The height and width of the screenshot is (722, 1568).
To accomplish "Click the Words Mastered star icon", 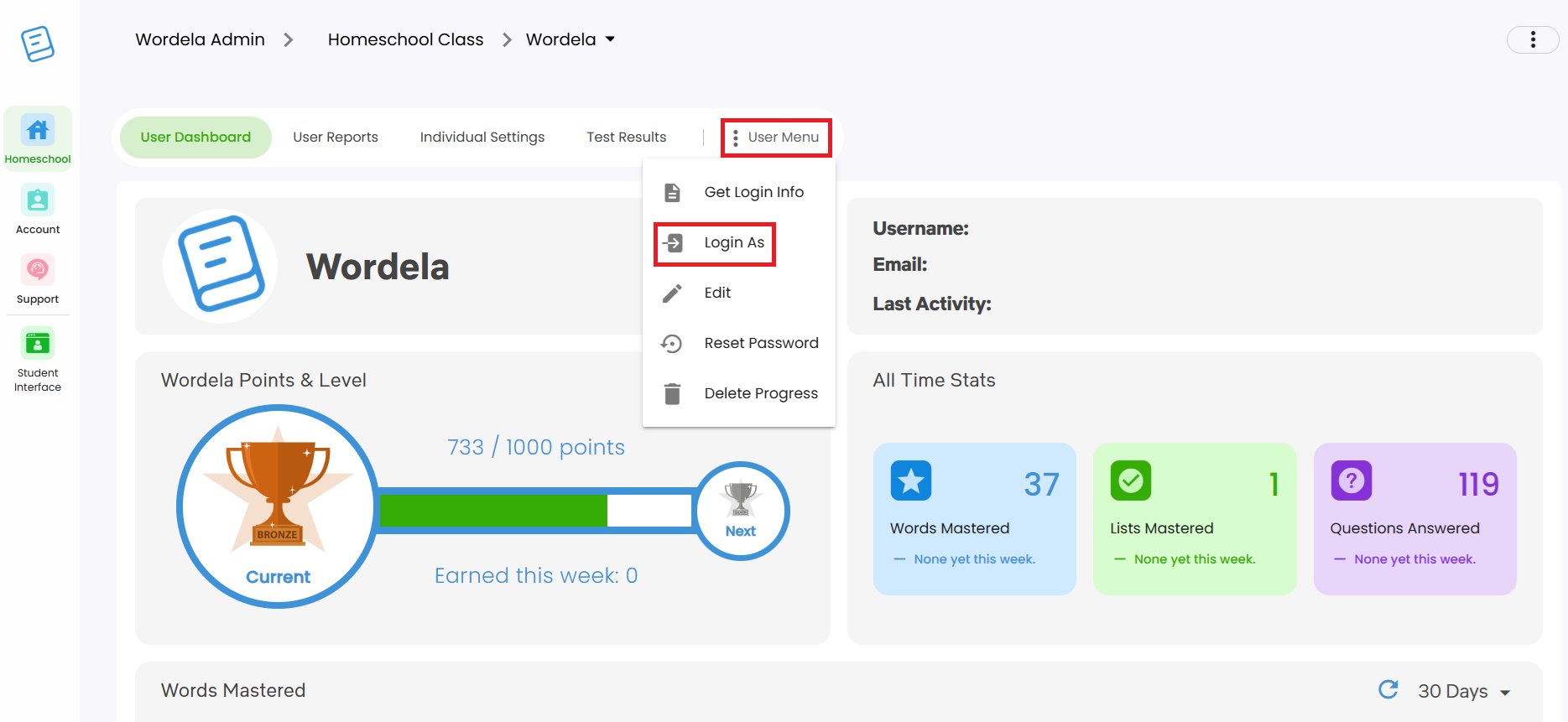I will point(911,480).
